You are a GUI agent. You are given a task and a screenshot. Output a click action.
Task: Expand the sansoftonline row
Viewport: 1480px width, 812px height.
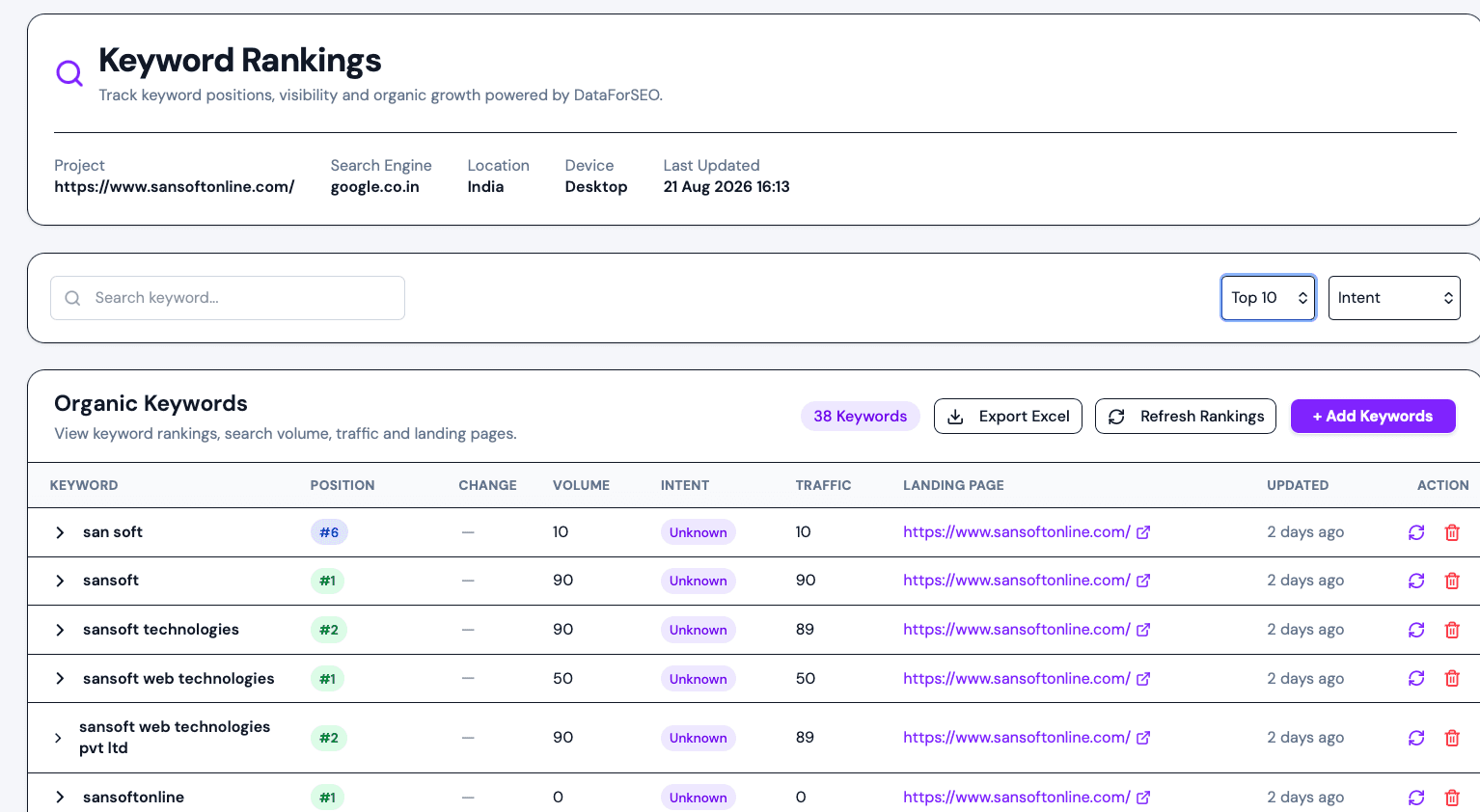coord(60,798)
